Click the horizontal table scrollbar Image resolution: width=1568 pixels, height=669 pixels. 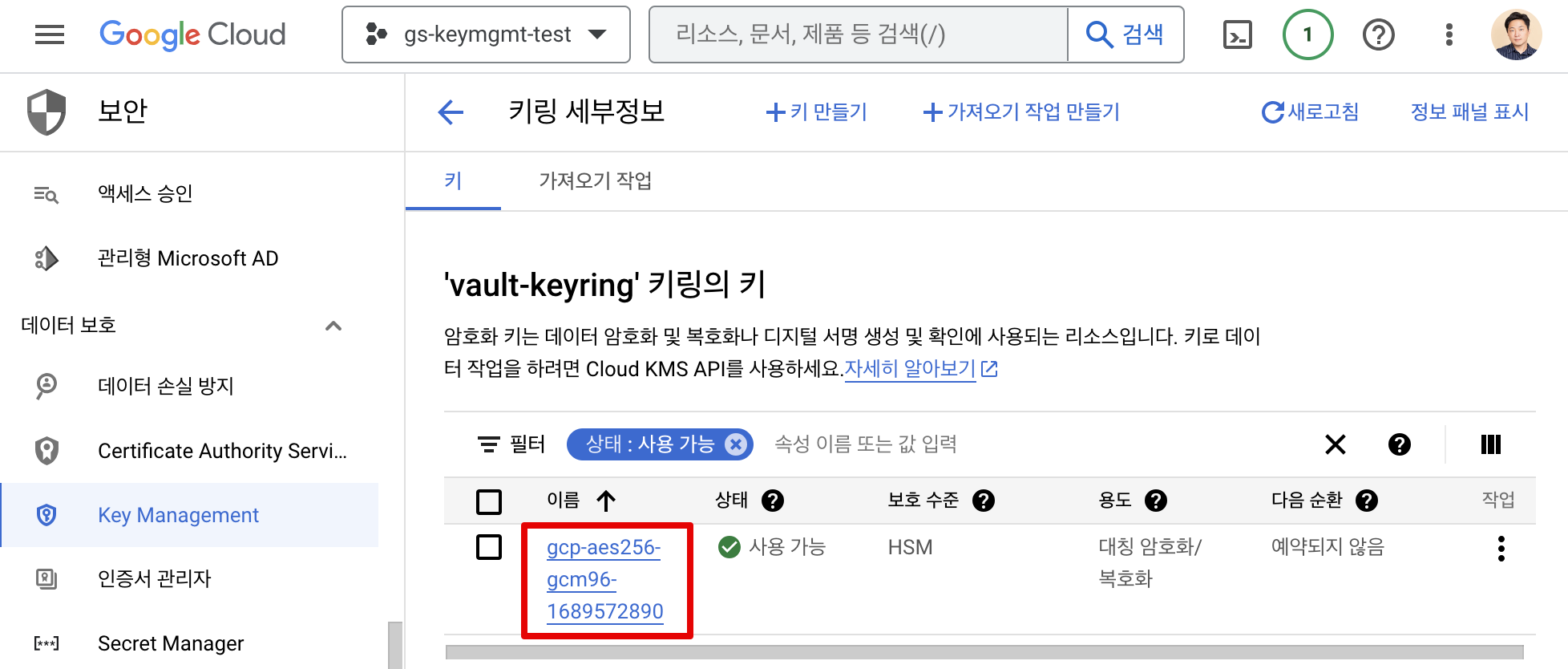click(x=984, y=652)
